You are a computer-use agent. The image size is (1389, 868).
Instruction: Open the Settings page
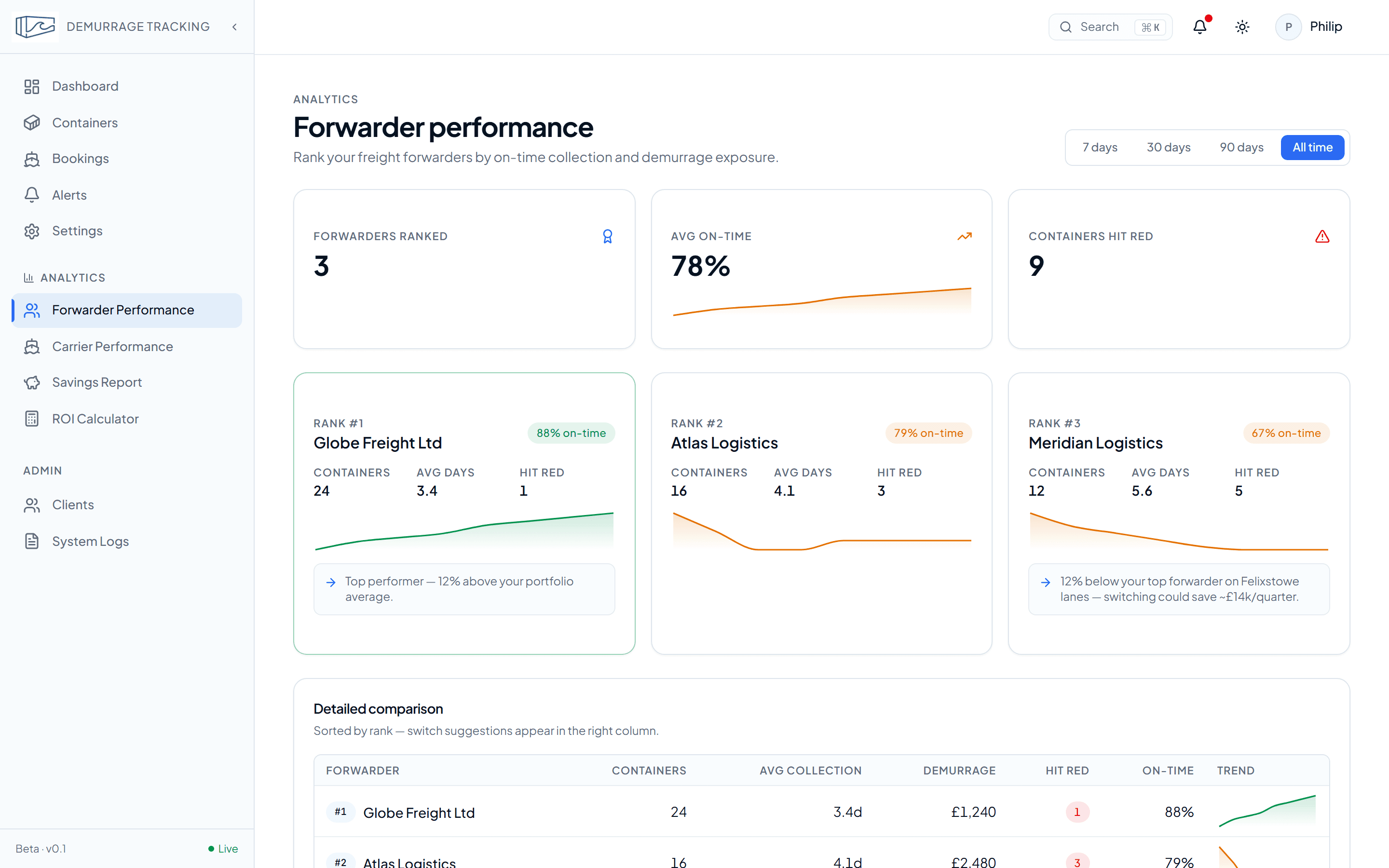click(x=77, y=231)
